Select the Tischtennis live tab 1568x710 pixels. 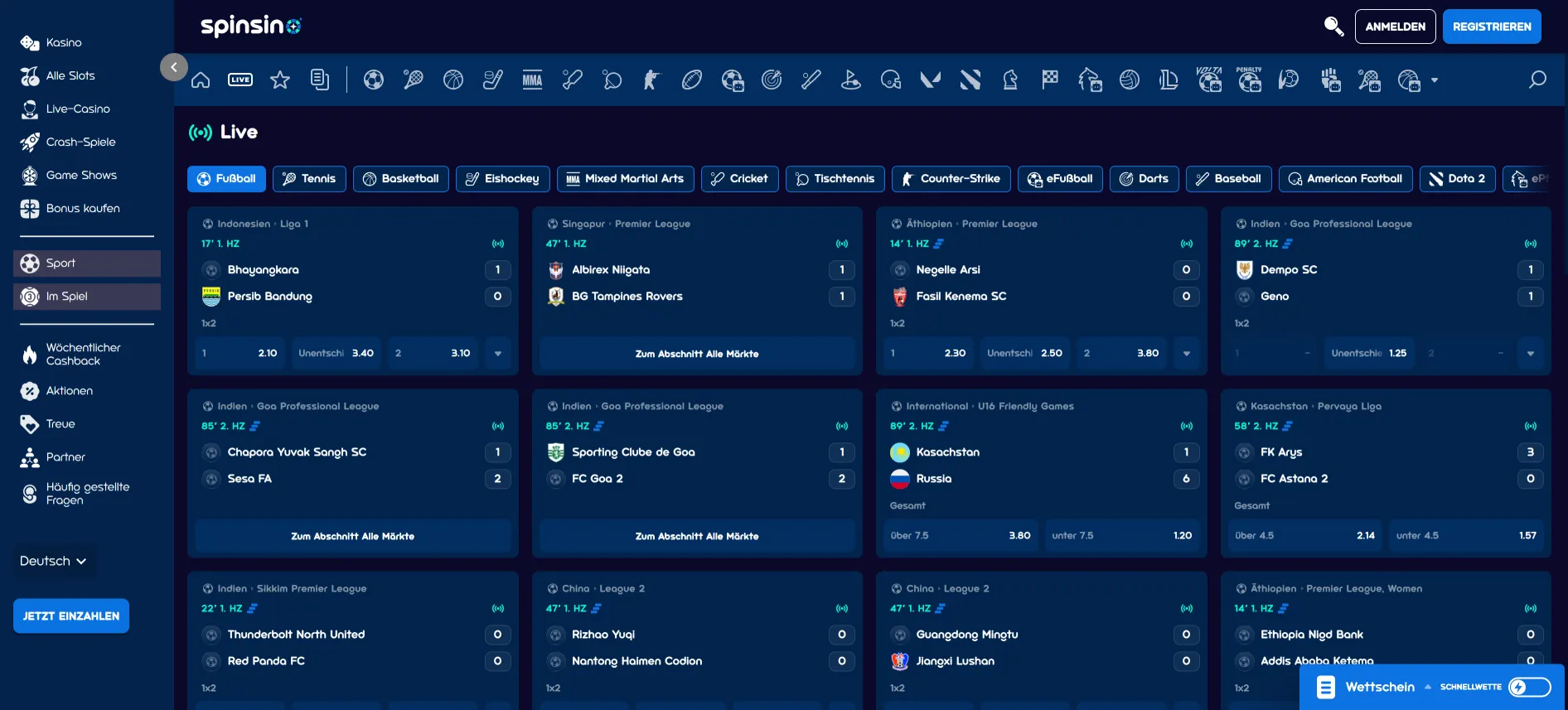point(835,179)
